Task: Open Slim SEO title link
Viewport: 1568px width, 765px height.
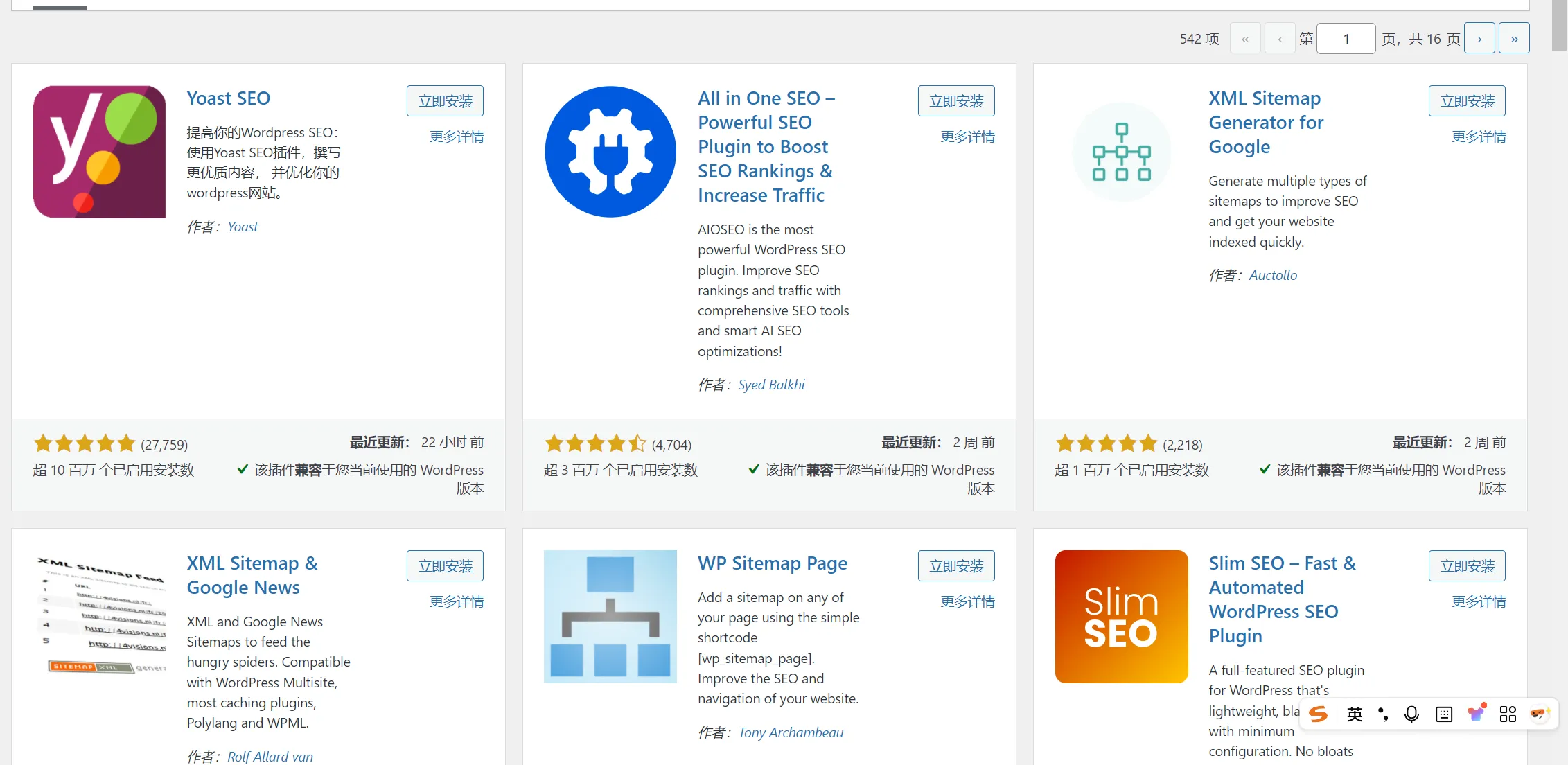Action: 1282,599
